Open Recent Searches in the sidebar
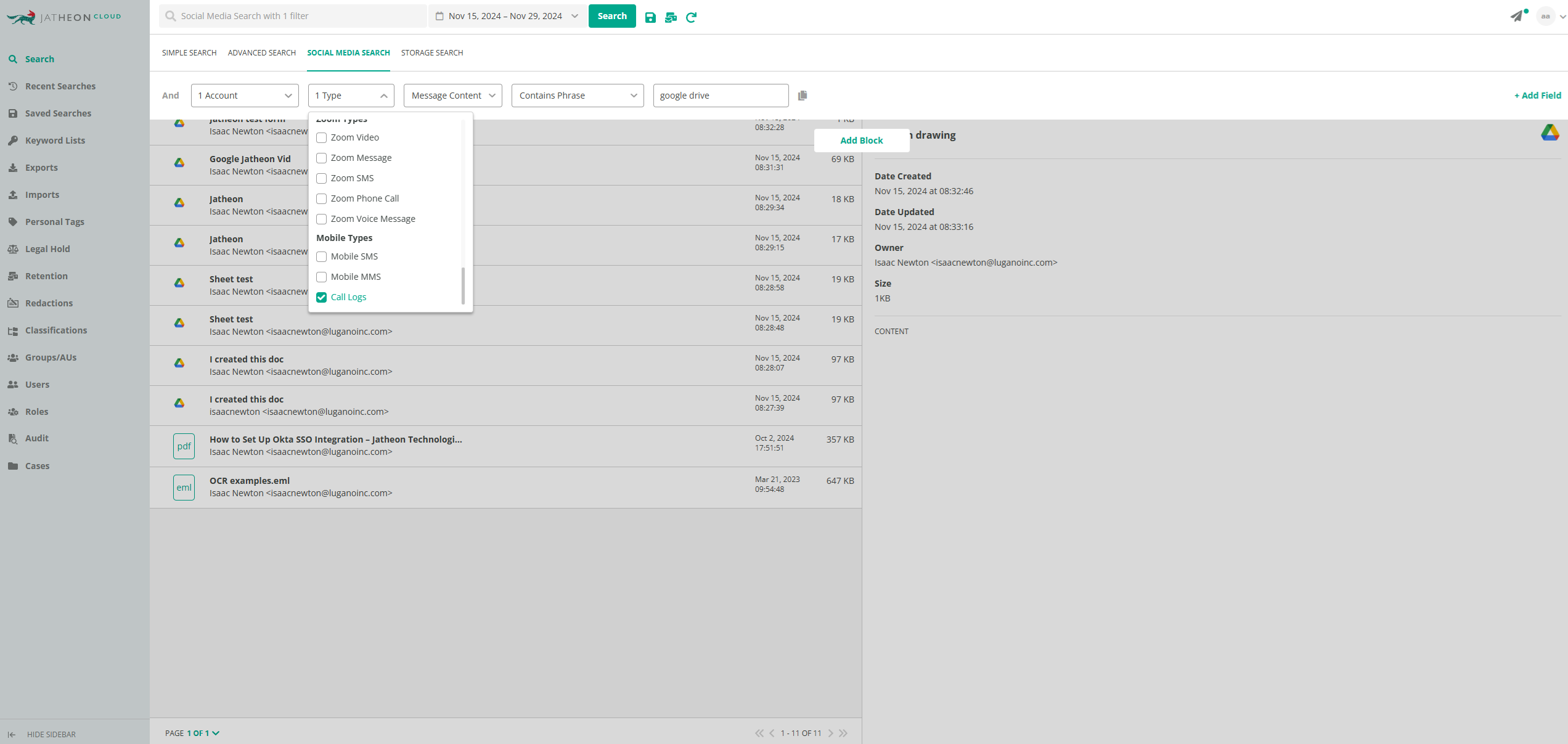The width and height of the screenshot is (1568, 744). tap(60, 86)
